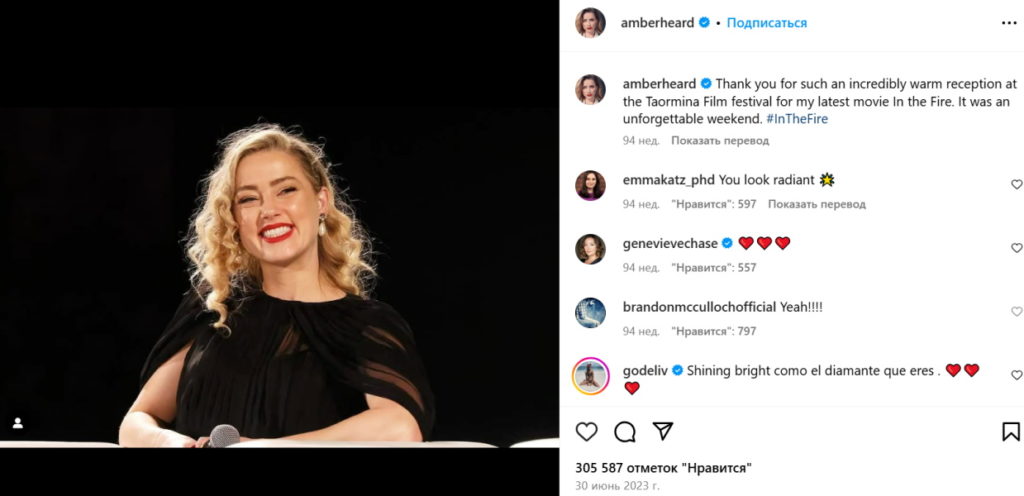Screen dimensions: 1024x496
Task: Show tagged people icon on photo
Action: 18,423
